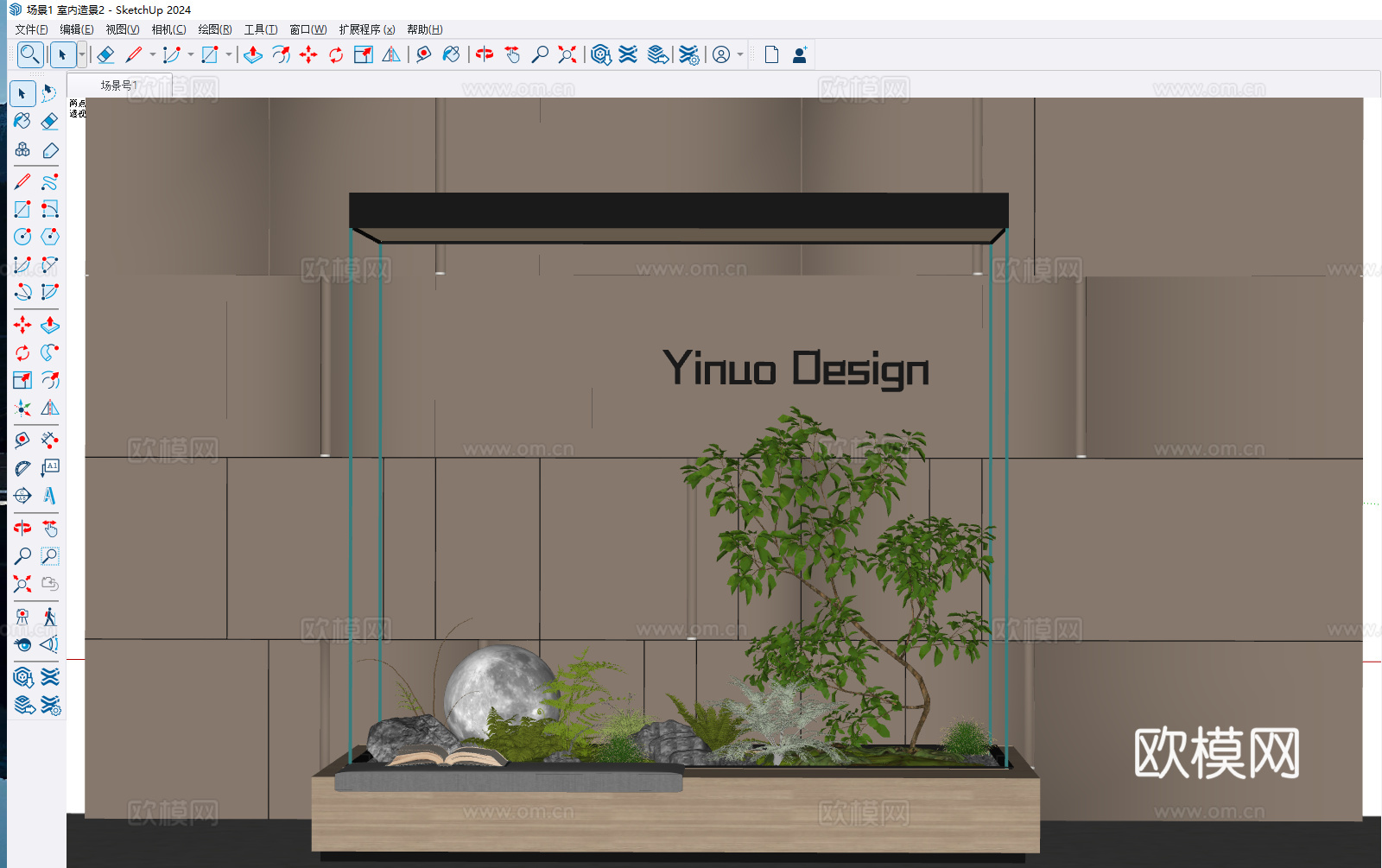
Task: Expand the account profile dropdown arrow
Action: pyautogui.click(x=740, y=54)
